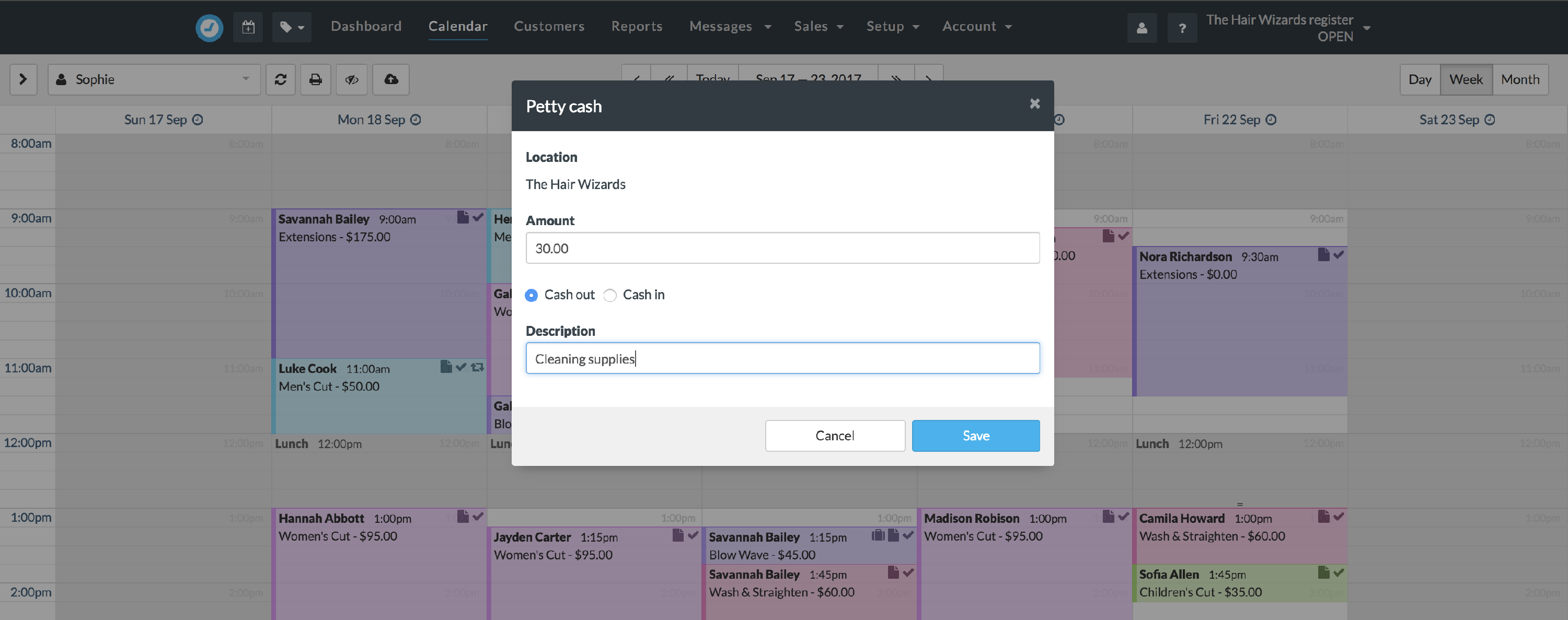Switch to Day view

tap(1420, 79)
